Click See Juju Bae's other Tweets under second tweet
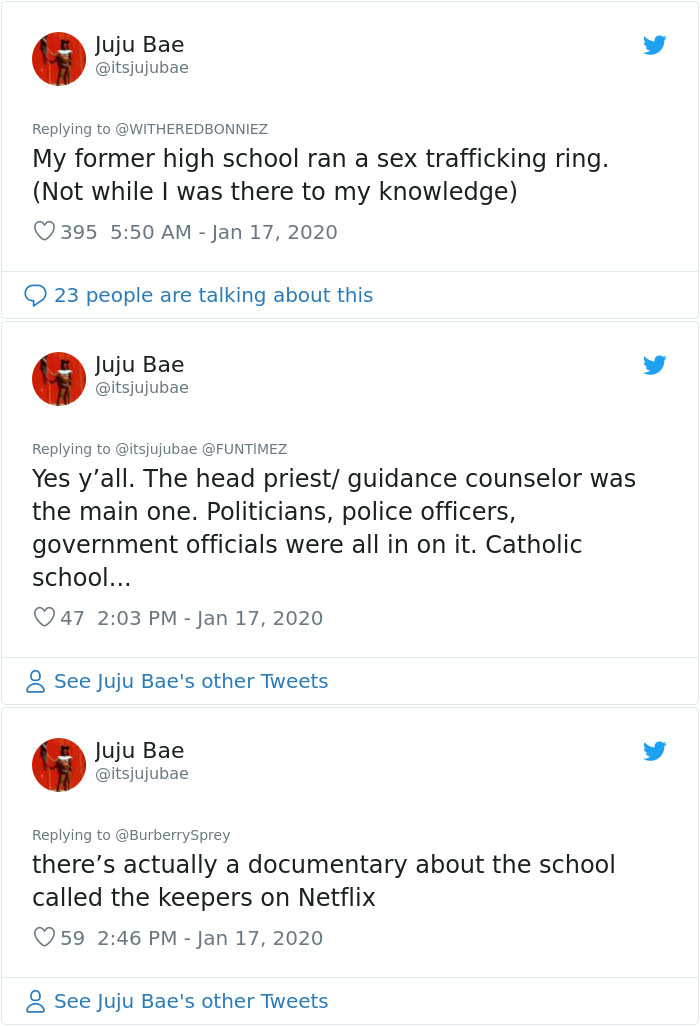 [x=189, y=681]
